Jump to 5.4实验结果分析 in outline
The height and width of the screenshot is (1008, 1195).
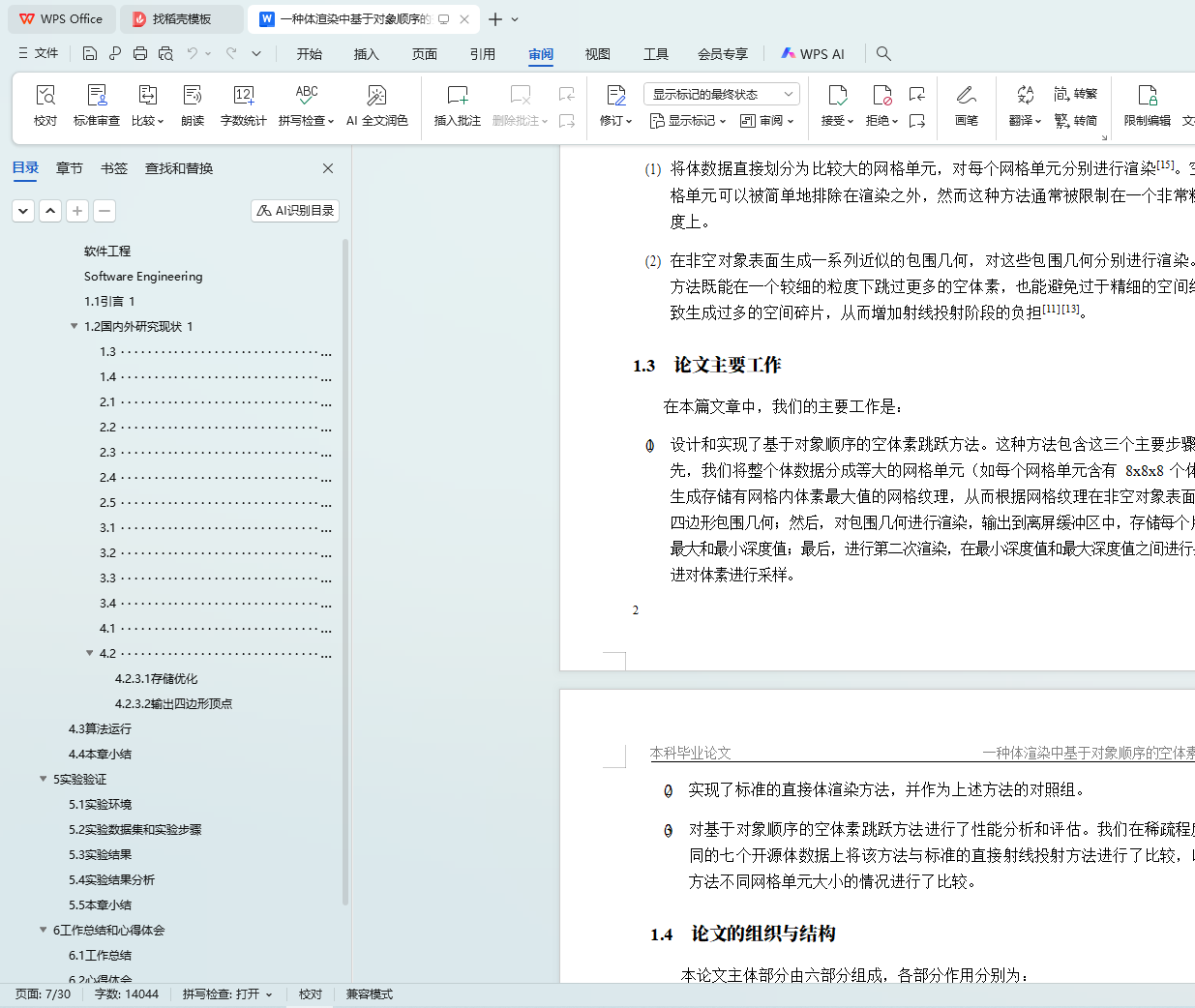click(x=111, y=879)
